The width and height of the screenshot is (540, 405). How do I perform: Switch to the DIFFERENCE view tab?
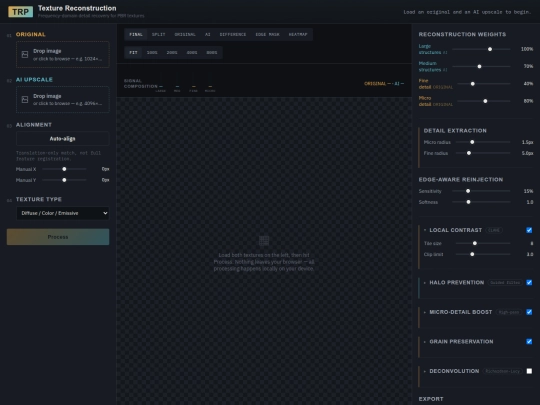233,34
